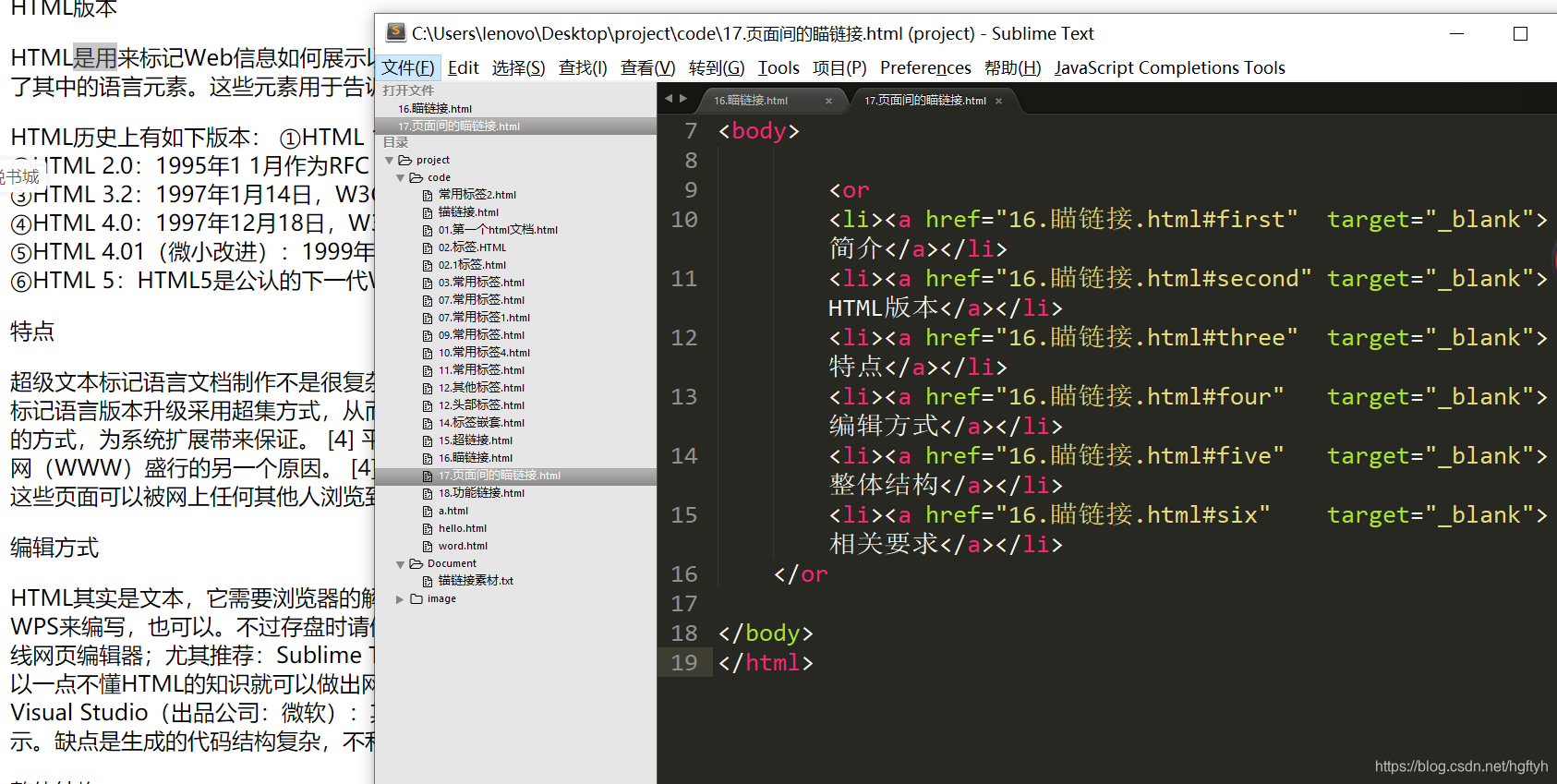
Task: Click the Sublime Text app icon in title bar
Action: [396, 32]
